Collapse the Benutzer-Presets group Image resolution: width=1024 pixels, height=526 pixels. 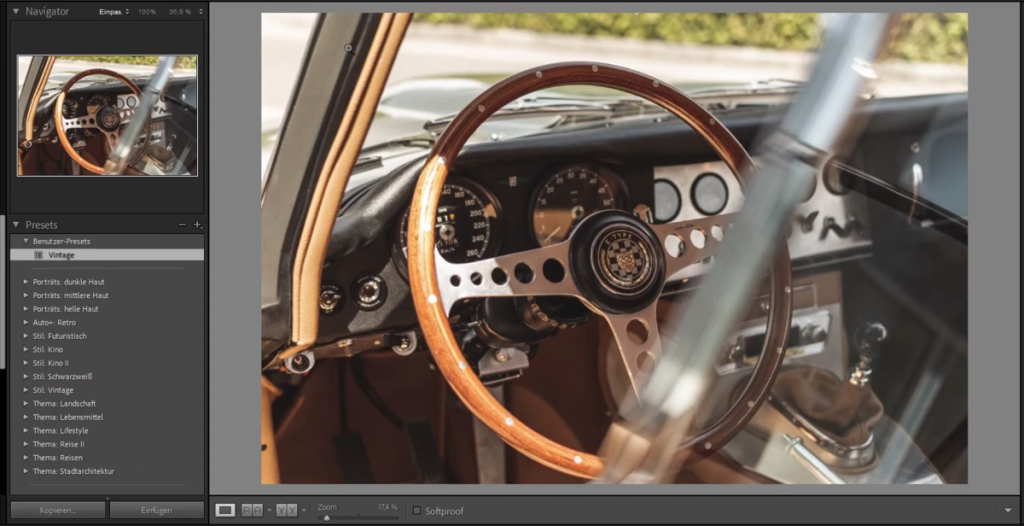(26, 241)
